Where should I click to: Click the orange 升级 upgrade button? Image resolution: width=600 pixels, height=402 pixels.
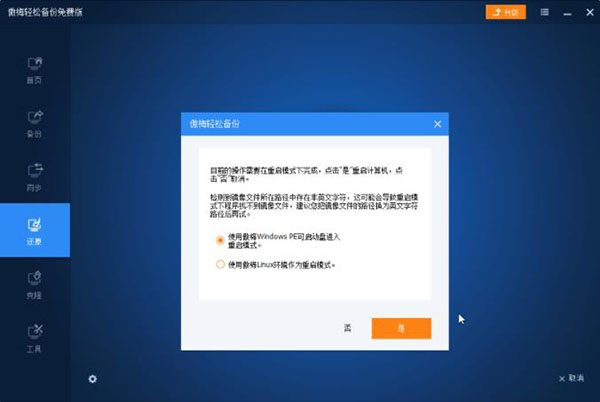tap(505, 12)
